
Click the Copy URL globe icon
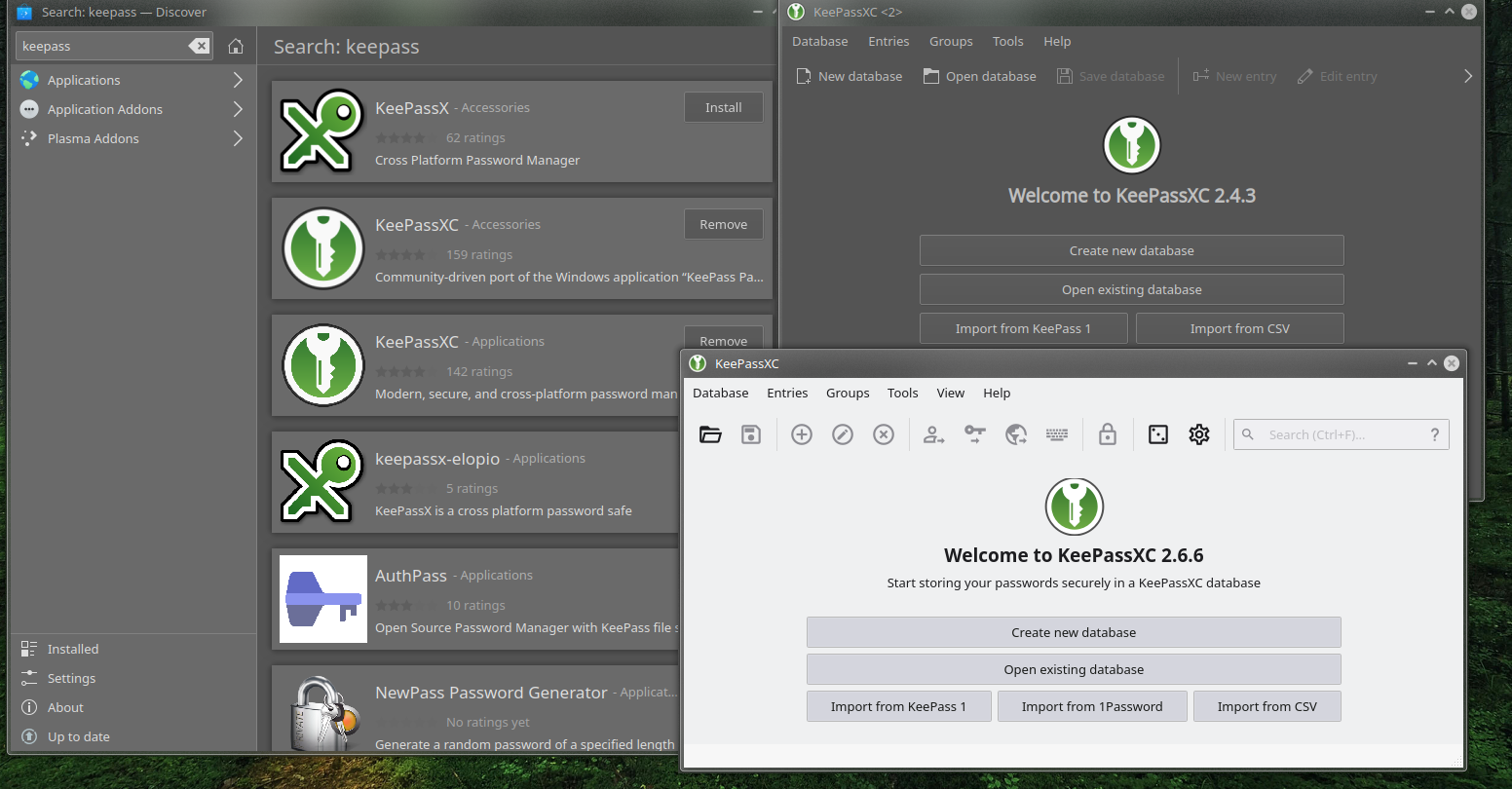point(1015,434)
